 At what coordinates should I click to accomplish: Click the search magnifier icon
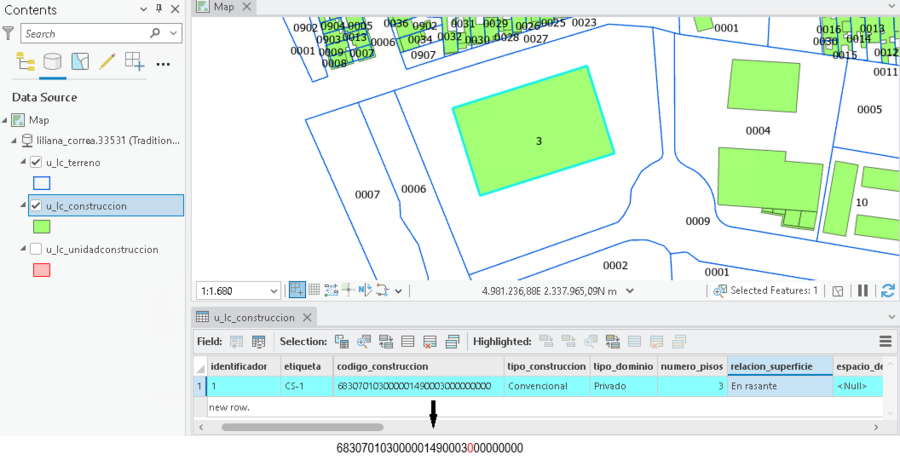pos(155,33)
